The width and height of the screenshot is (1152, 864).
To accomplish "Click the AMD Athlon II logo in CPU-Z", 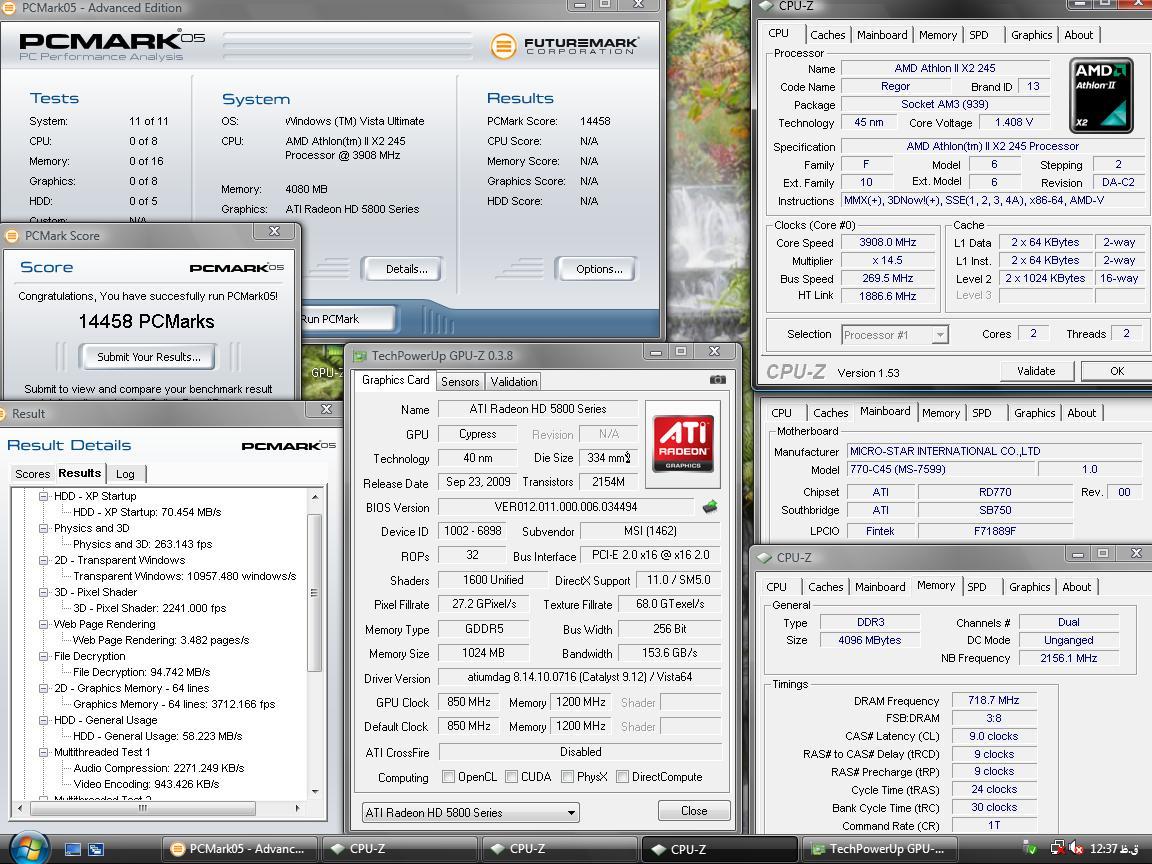I will coord(1099,94).
